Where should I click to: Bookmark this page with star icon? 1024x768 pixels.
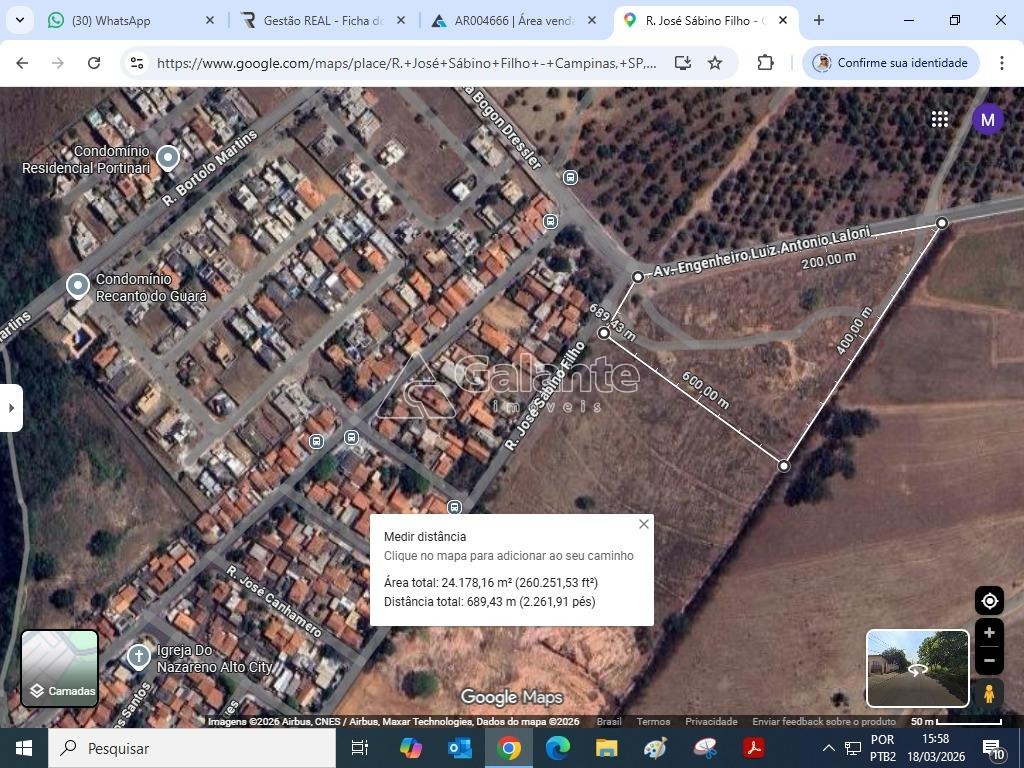[x=715, y=63]
